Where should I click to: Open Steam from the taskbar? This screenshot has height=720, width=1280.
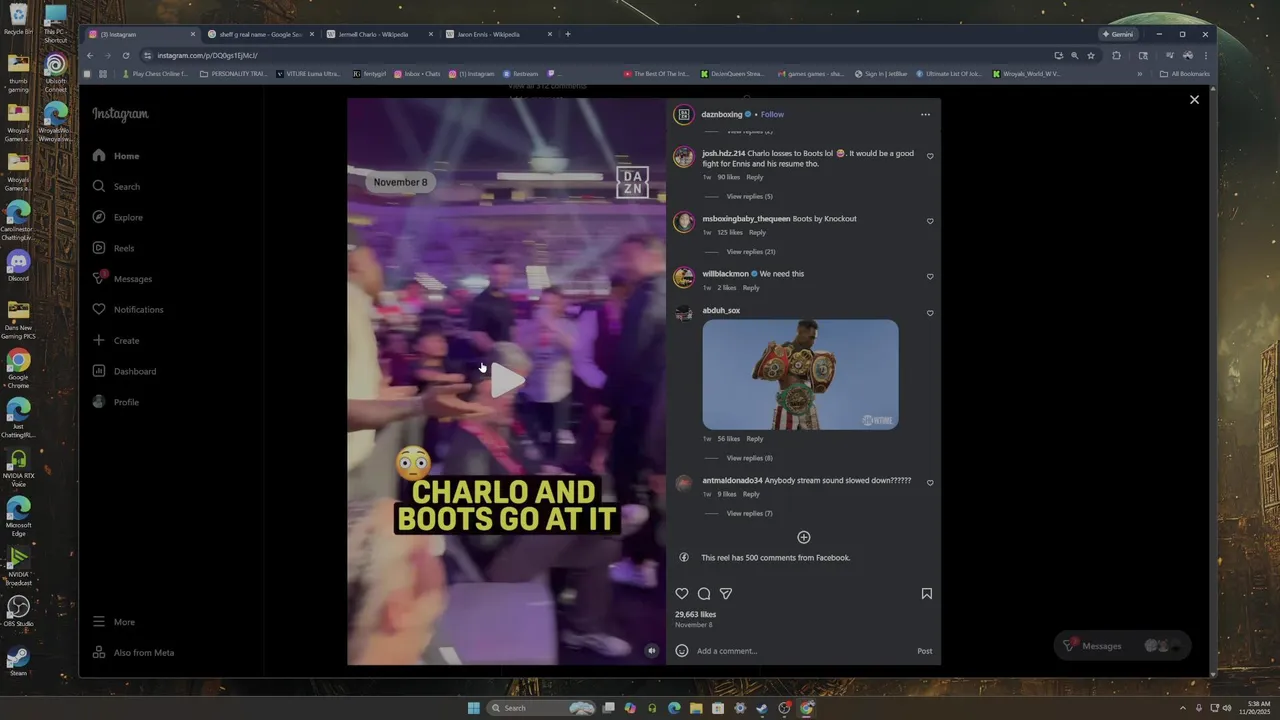click(762, 708)
